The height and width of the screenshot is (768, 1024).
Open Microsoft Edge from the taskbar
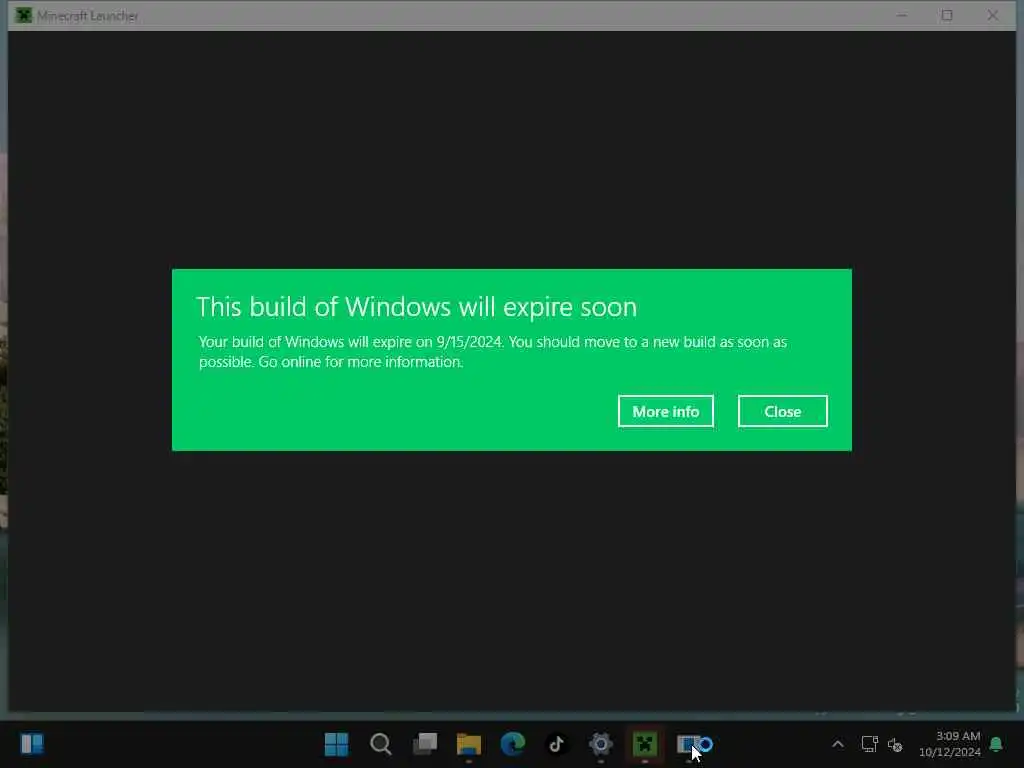pyautogui.click(x=513, y=744)
